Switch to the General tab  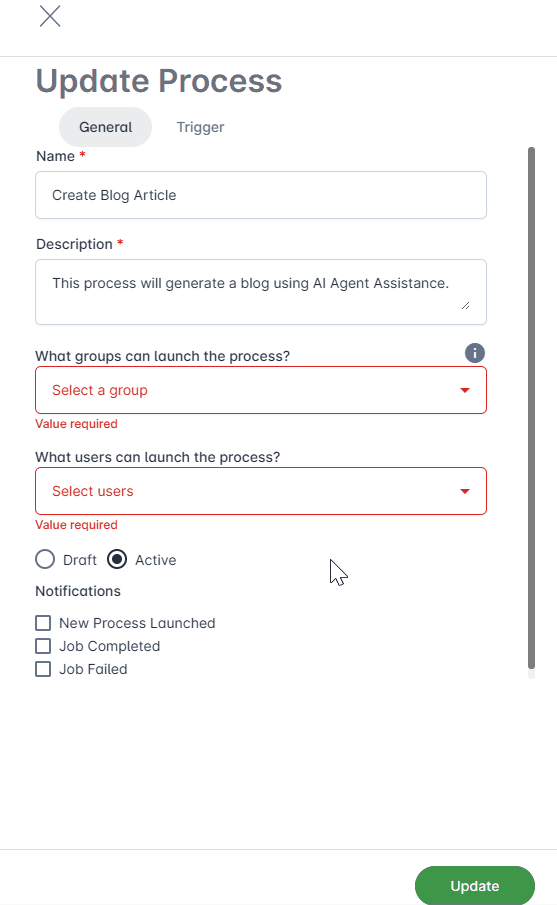coord(106,127)
